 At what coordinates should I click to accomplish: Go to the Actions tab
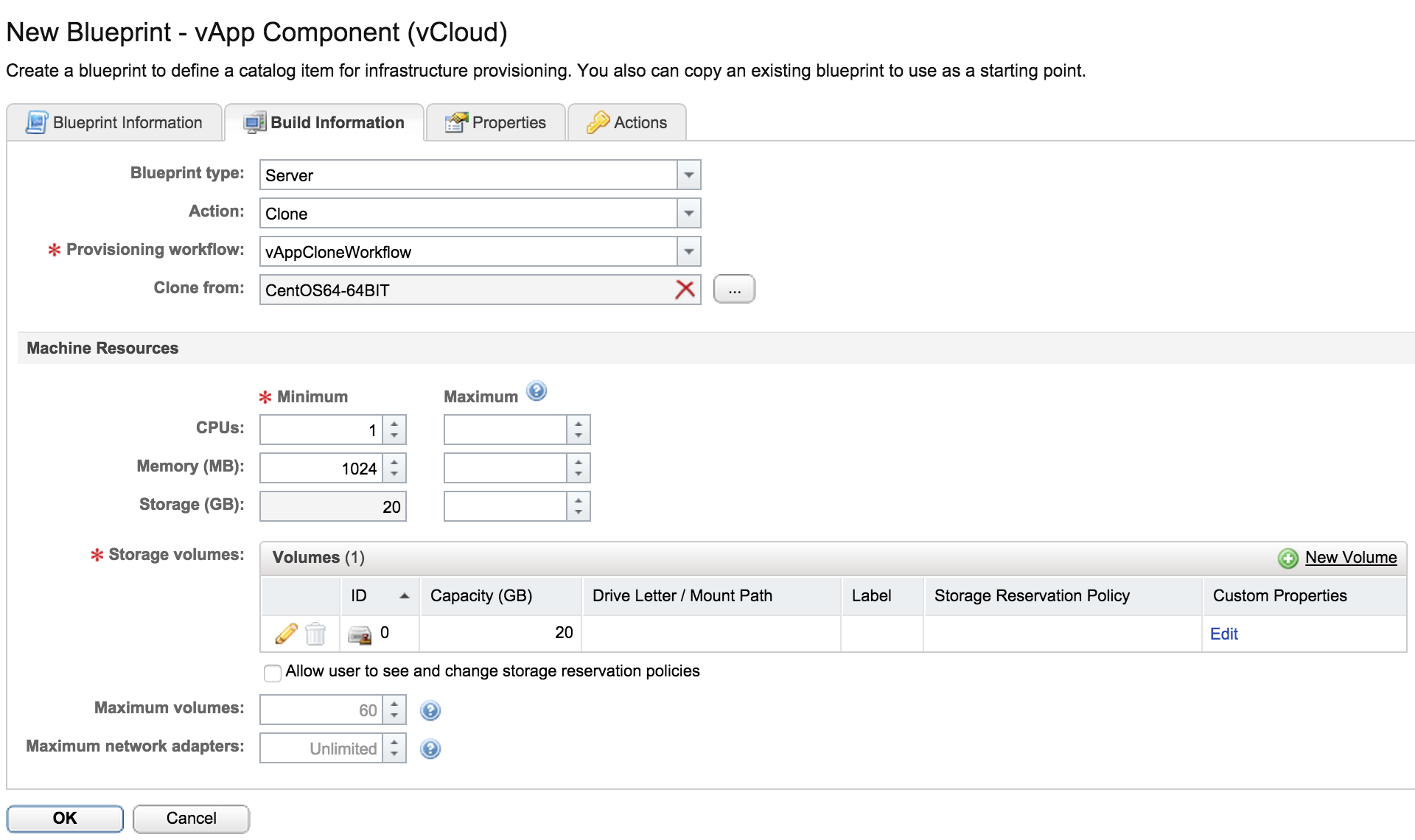coord(627,122)
